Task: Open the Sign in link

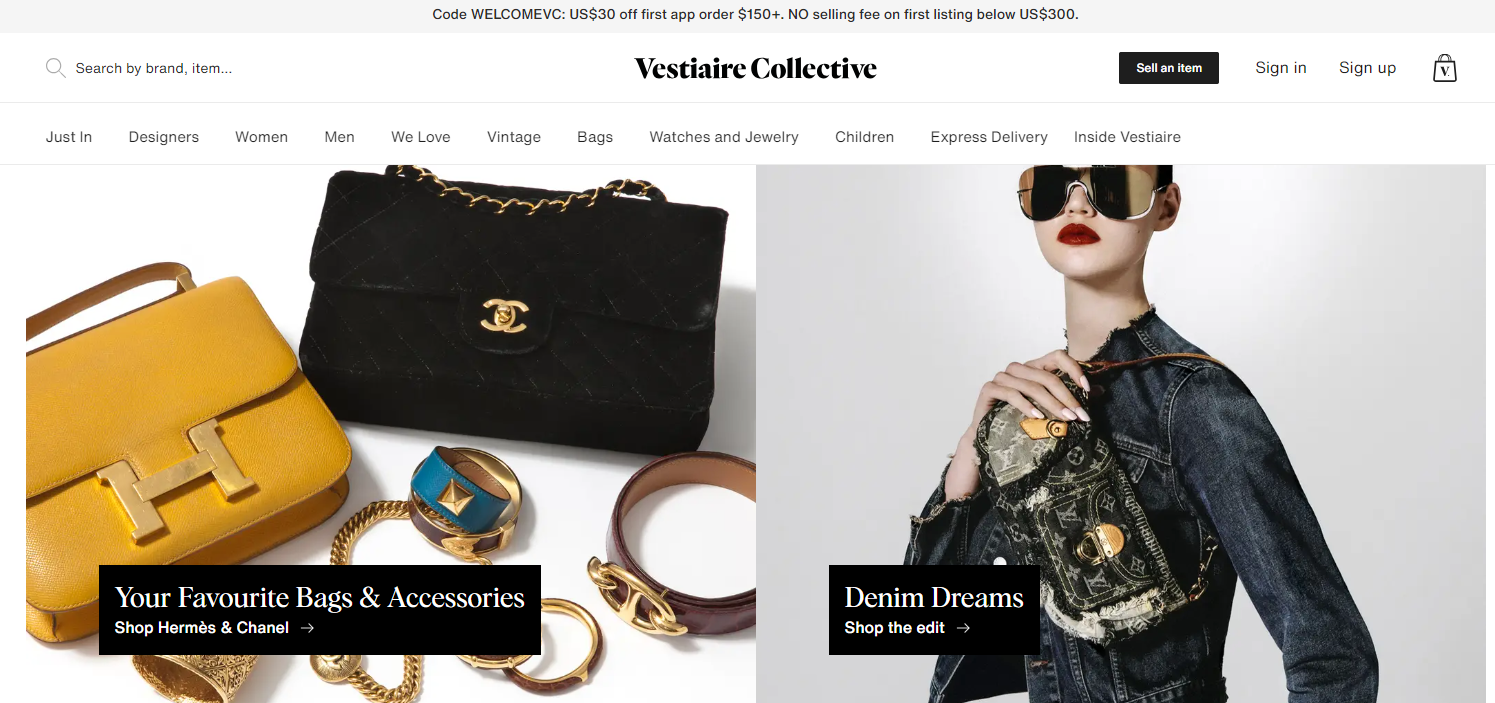Action: point(1281,68)
